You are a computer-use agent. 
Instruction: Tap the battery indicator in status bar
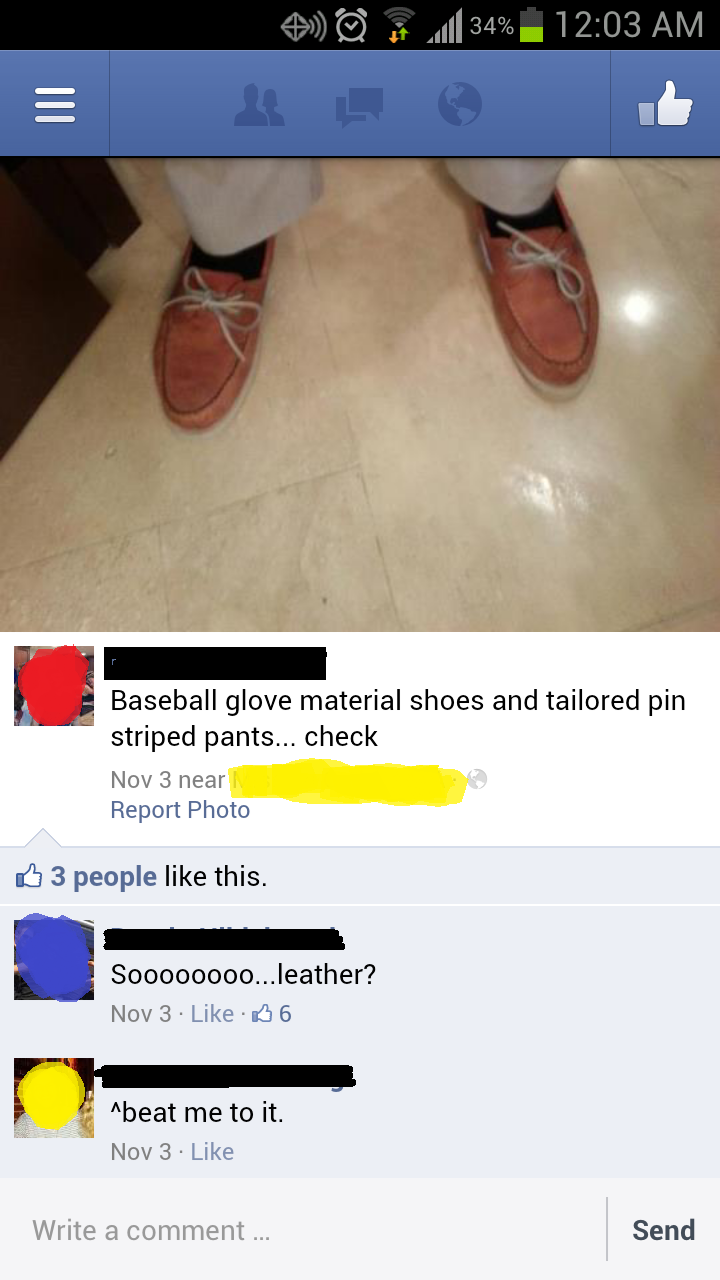tap(532, 24)
